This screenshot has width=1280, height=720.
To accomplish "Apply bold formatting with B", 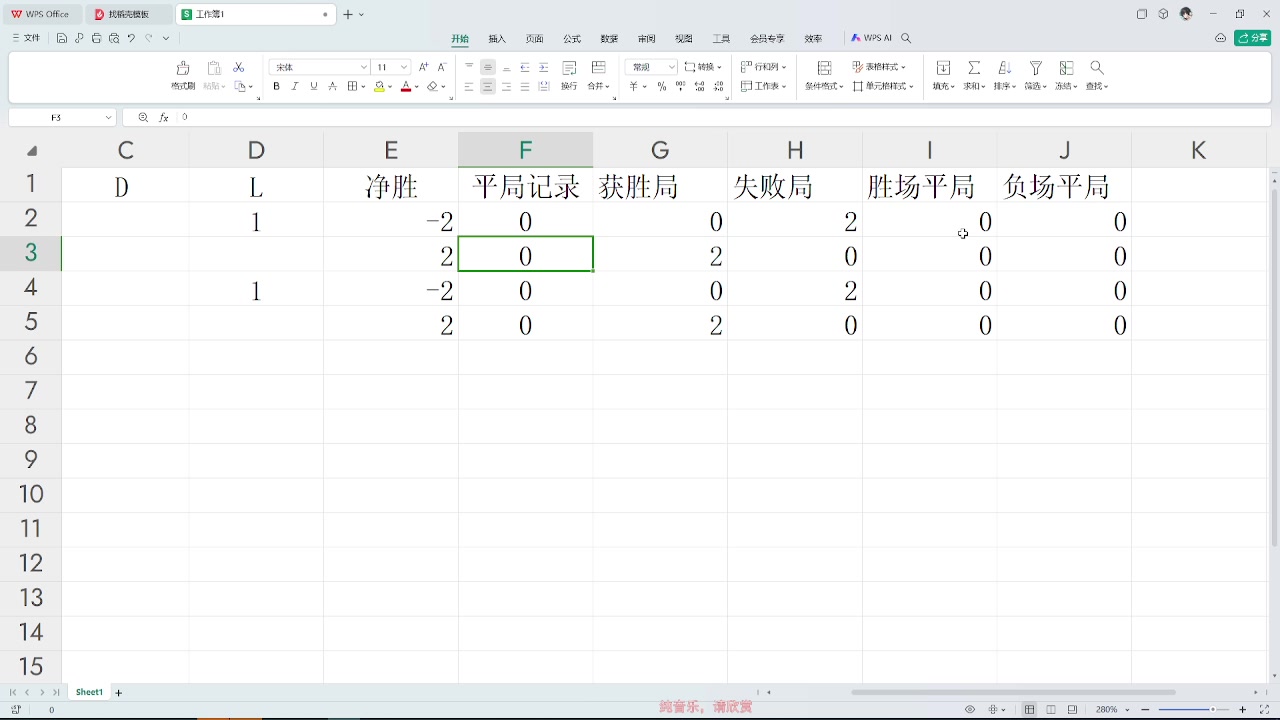I will 276,87.
